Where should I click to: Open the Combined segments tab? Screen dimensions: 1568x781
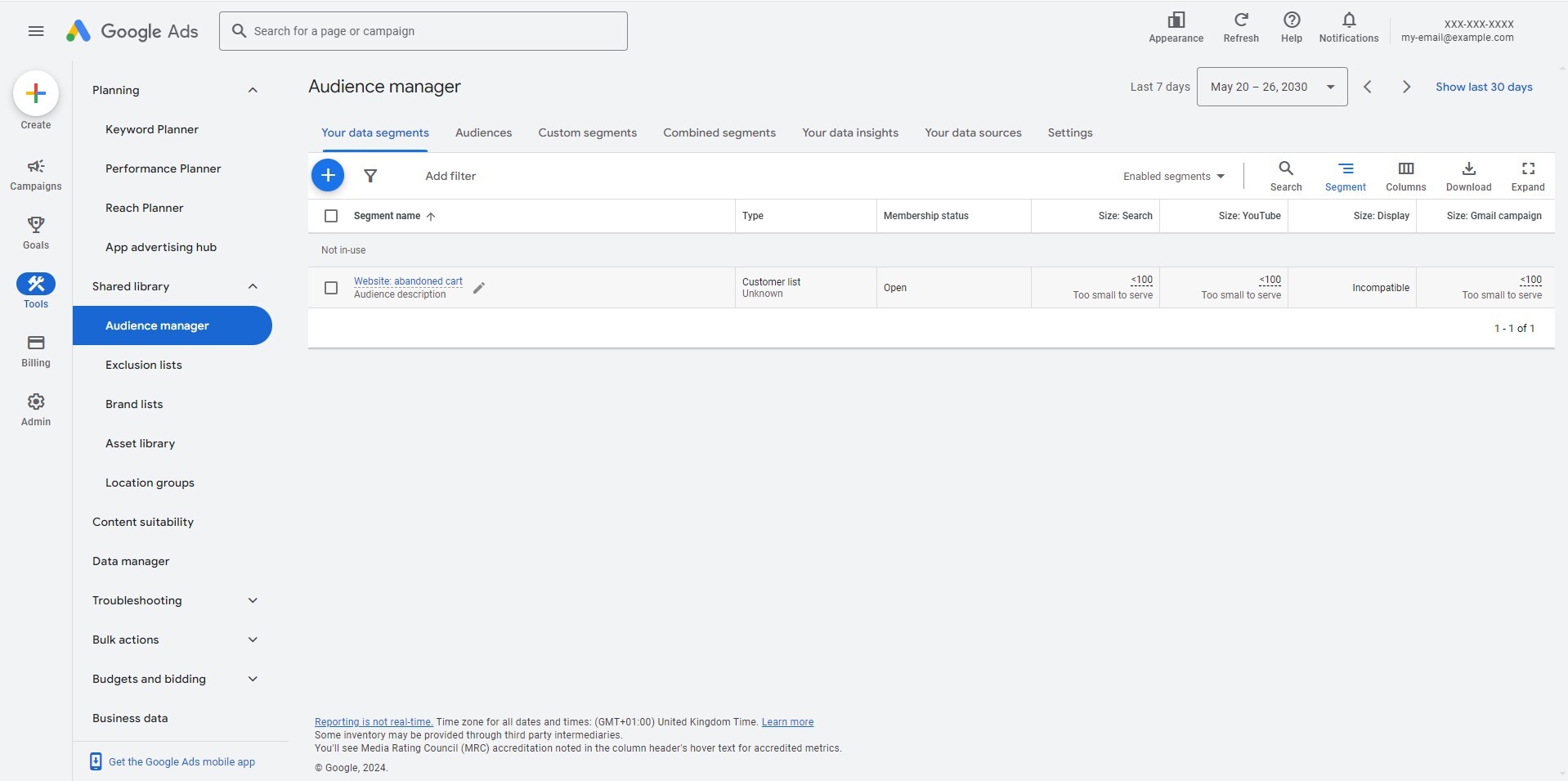tap(719, 132)
